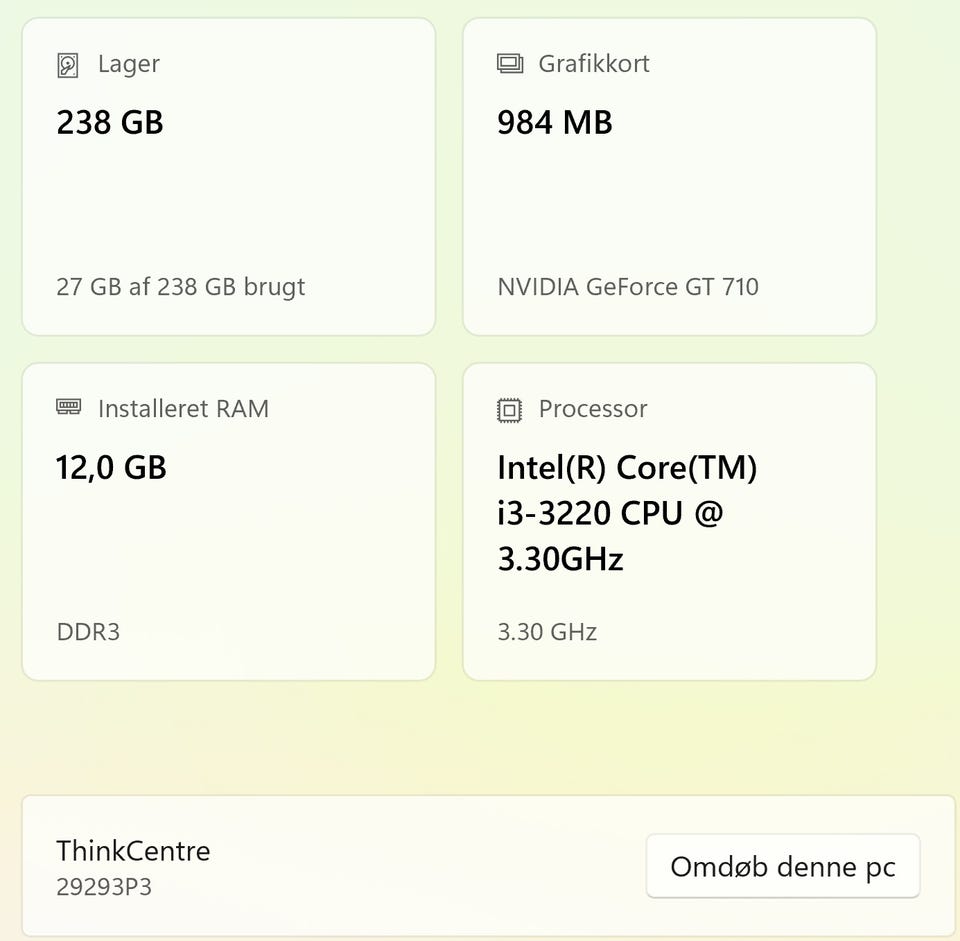Click the Lager heading label
Viewport: 960px width, 941px height.
pos(129,64)
